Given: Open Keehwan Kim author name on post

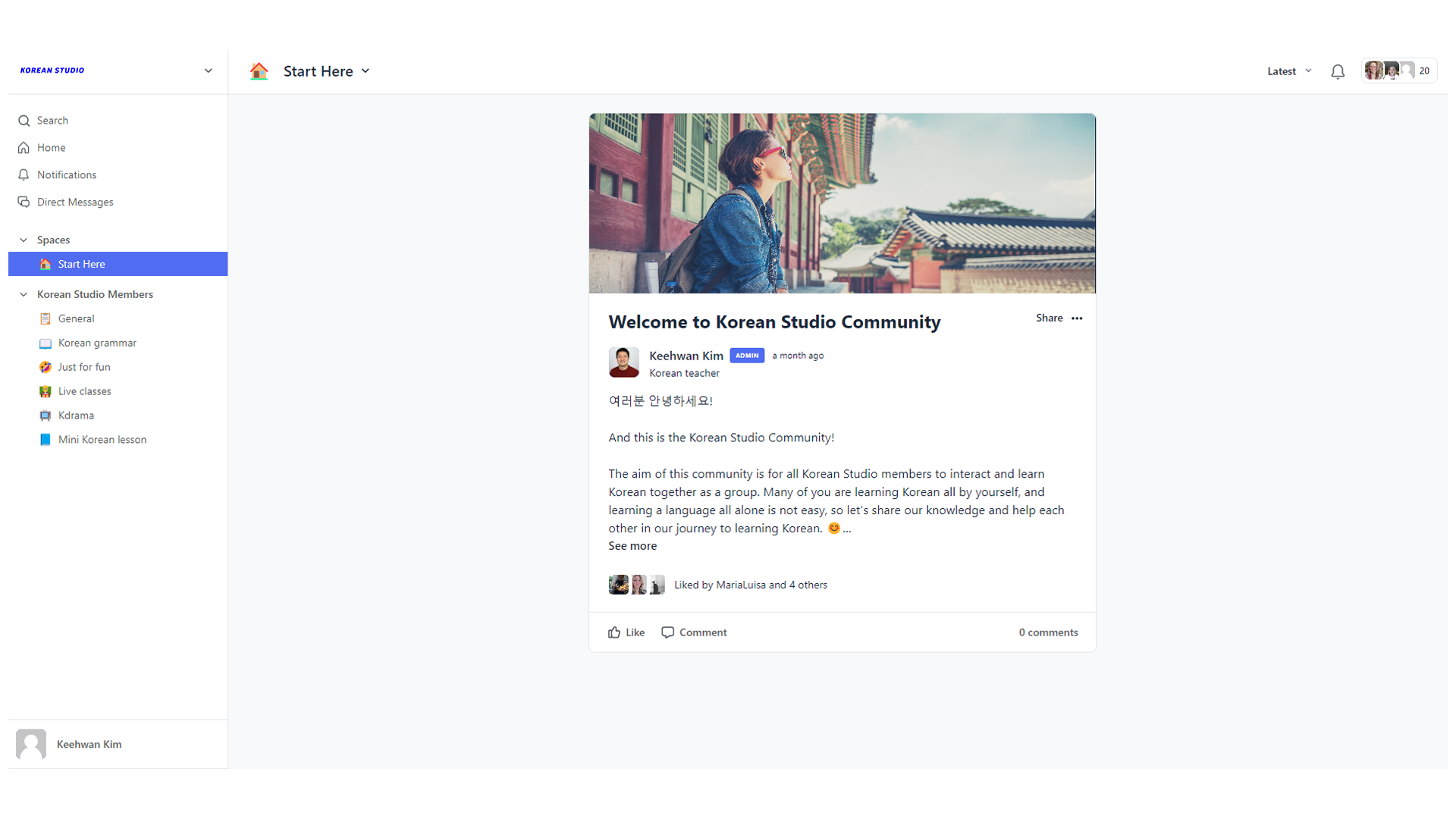Looking at the screenshot, I should [x=686, y=356].
